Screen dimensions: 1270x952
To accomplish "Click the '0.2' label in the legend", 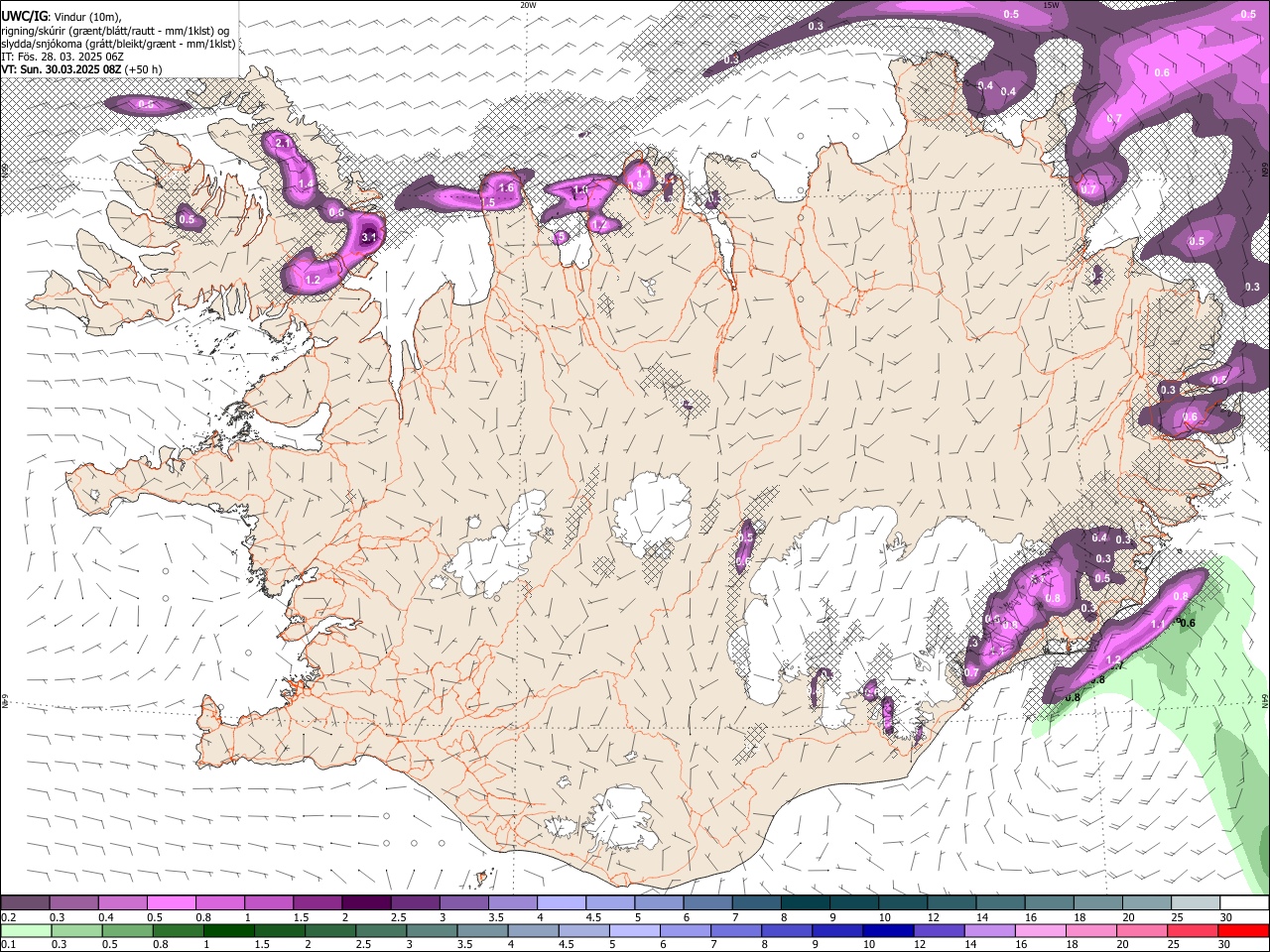I will [9, 917].
